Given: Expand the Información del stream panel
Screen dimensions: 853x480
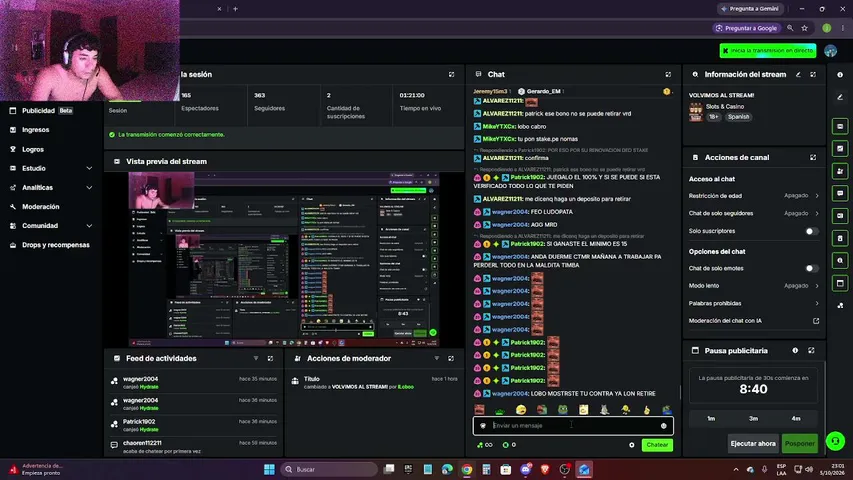Looking at the screenshot, I should (x=813, y=74).
